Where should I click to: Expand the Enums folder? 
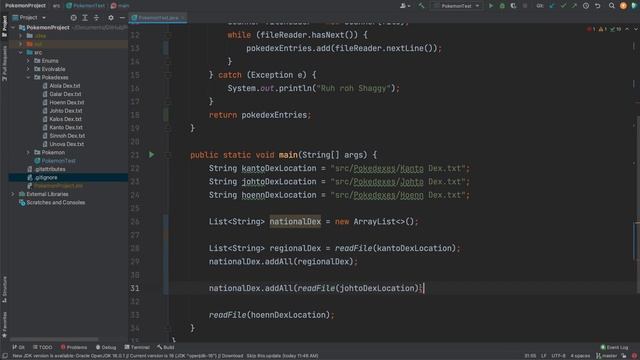click(28, 61)
